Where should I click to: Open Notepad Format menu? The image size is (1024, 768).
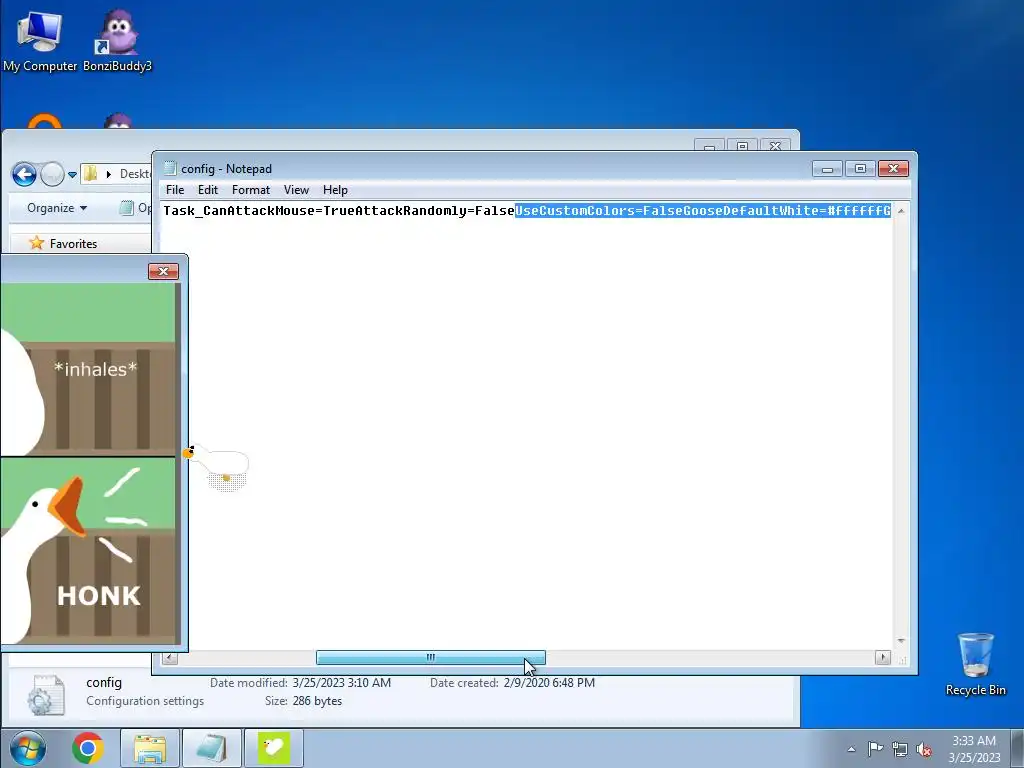click(x=251, y=190)
